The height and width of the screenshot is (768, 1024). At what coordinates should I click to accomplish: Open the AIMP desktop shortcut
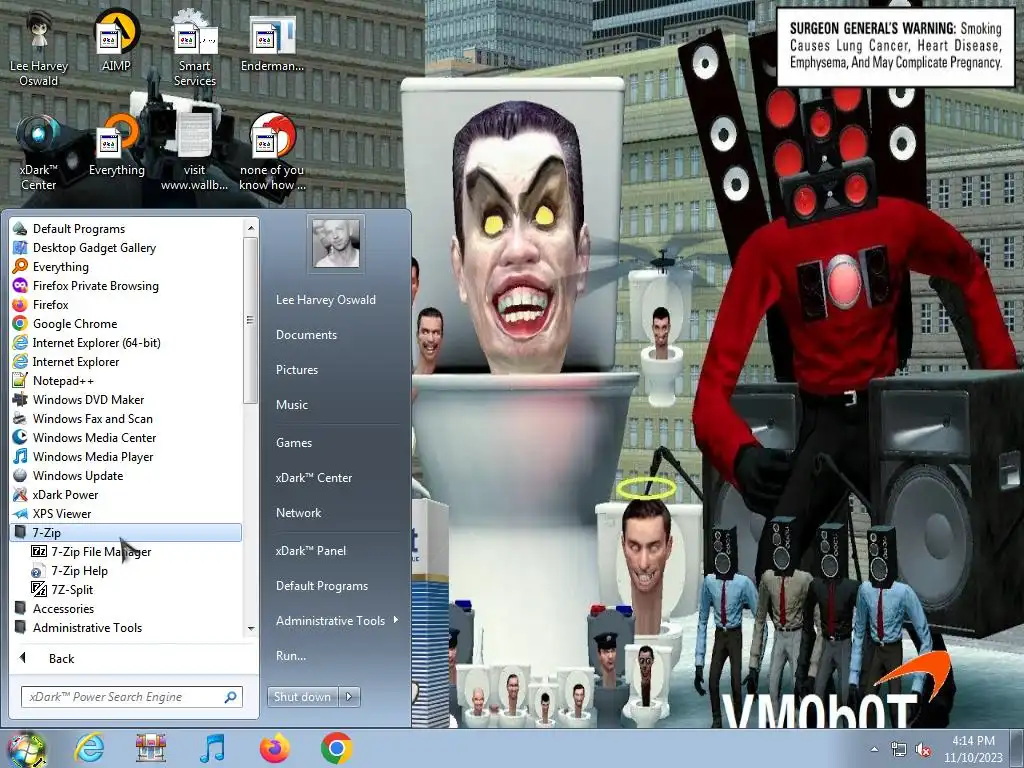click(x=116, y=42)
